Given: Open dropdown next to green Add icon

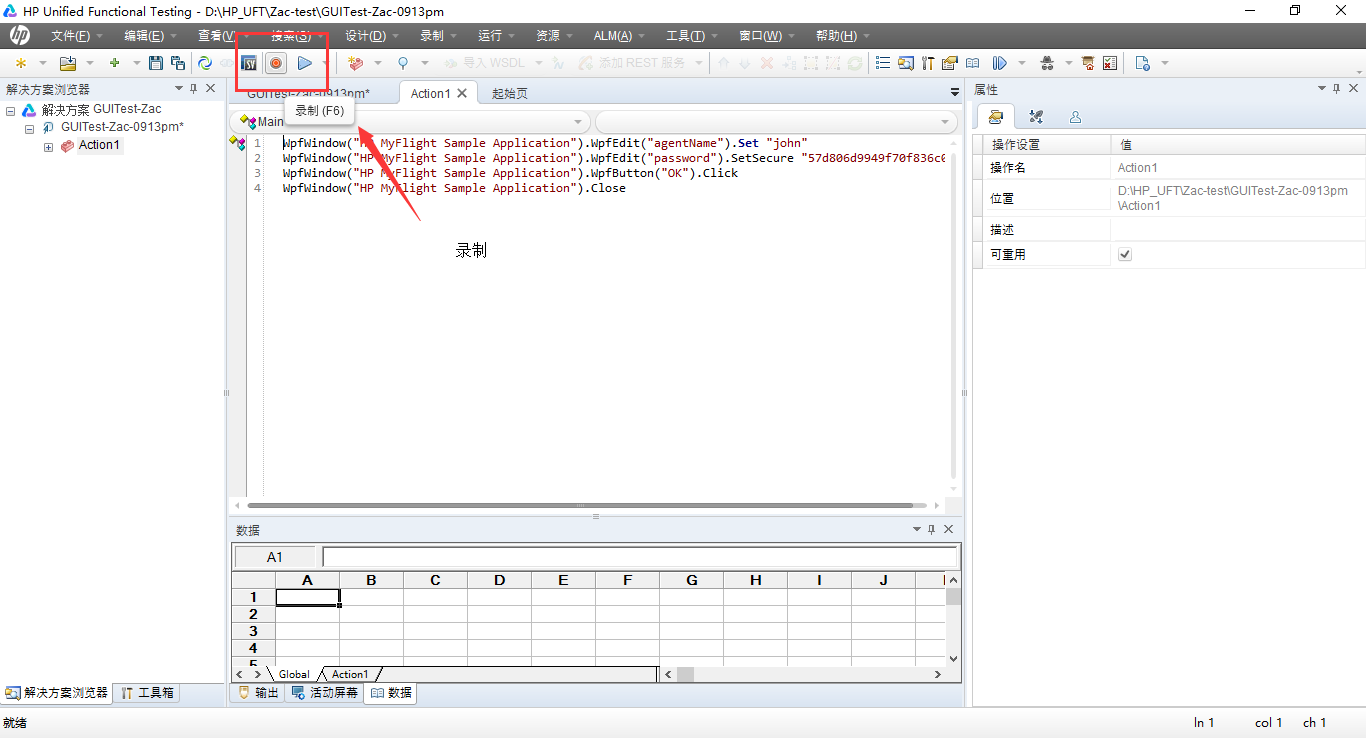Looking at the screenshot, I should click(x=136, y=63).
